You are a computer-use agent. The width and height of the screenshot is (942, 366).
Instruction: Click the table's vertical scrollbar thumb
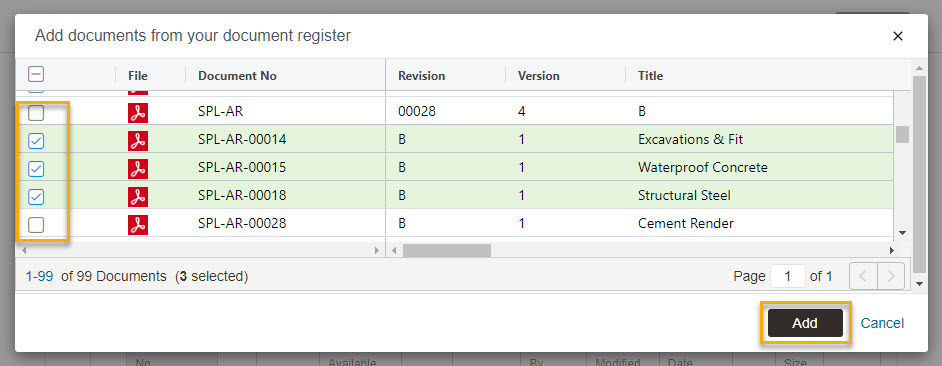coord(902,134)
